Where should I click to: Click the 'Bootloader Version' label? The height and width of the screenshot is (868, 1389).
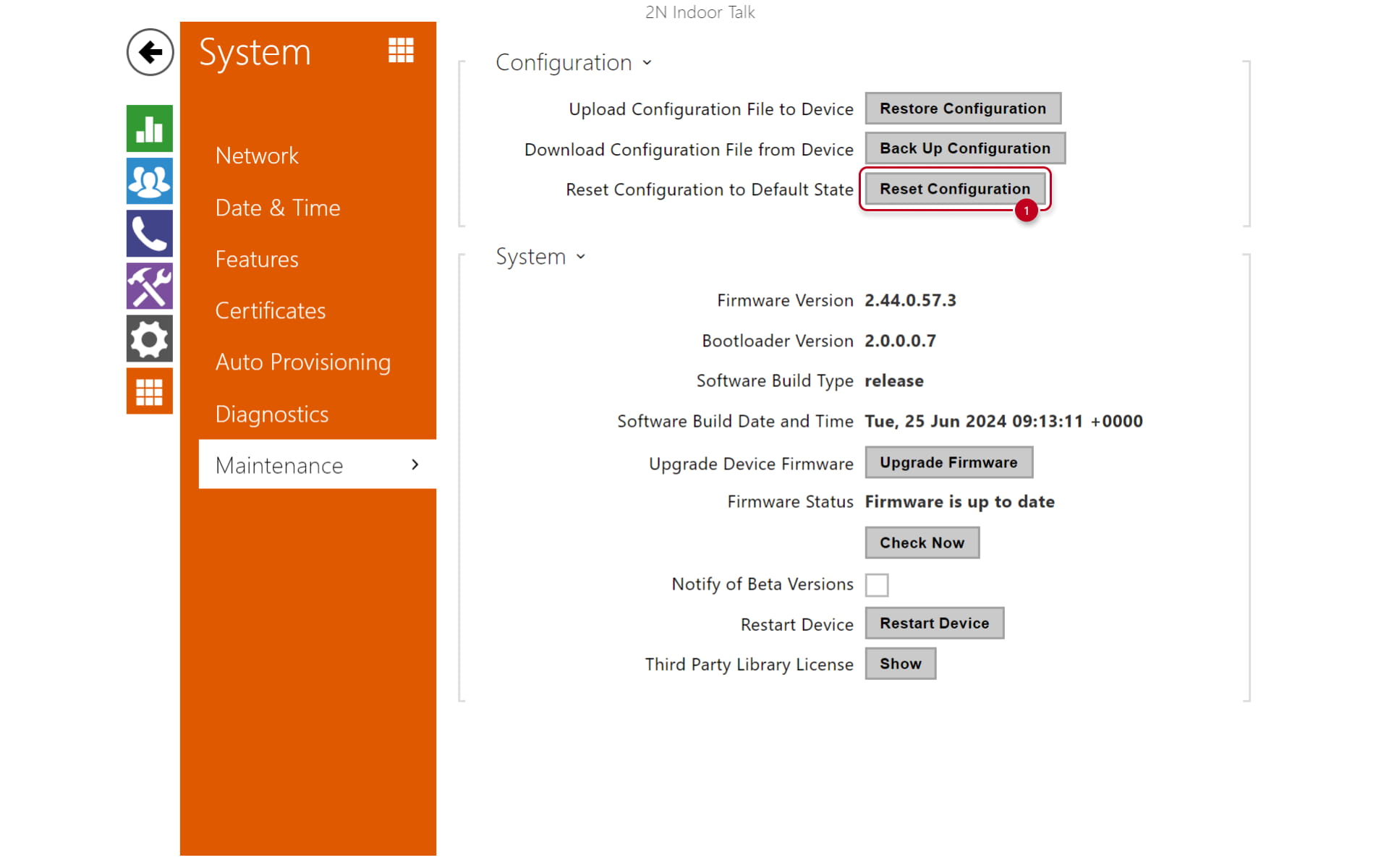tap(778, 341)
